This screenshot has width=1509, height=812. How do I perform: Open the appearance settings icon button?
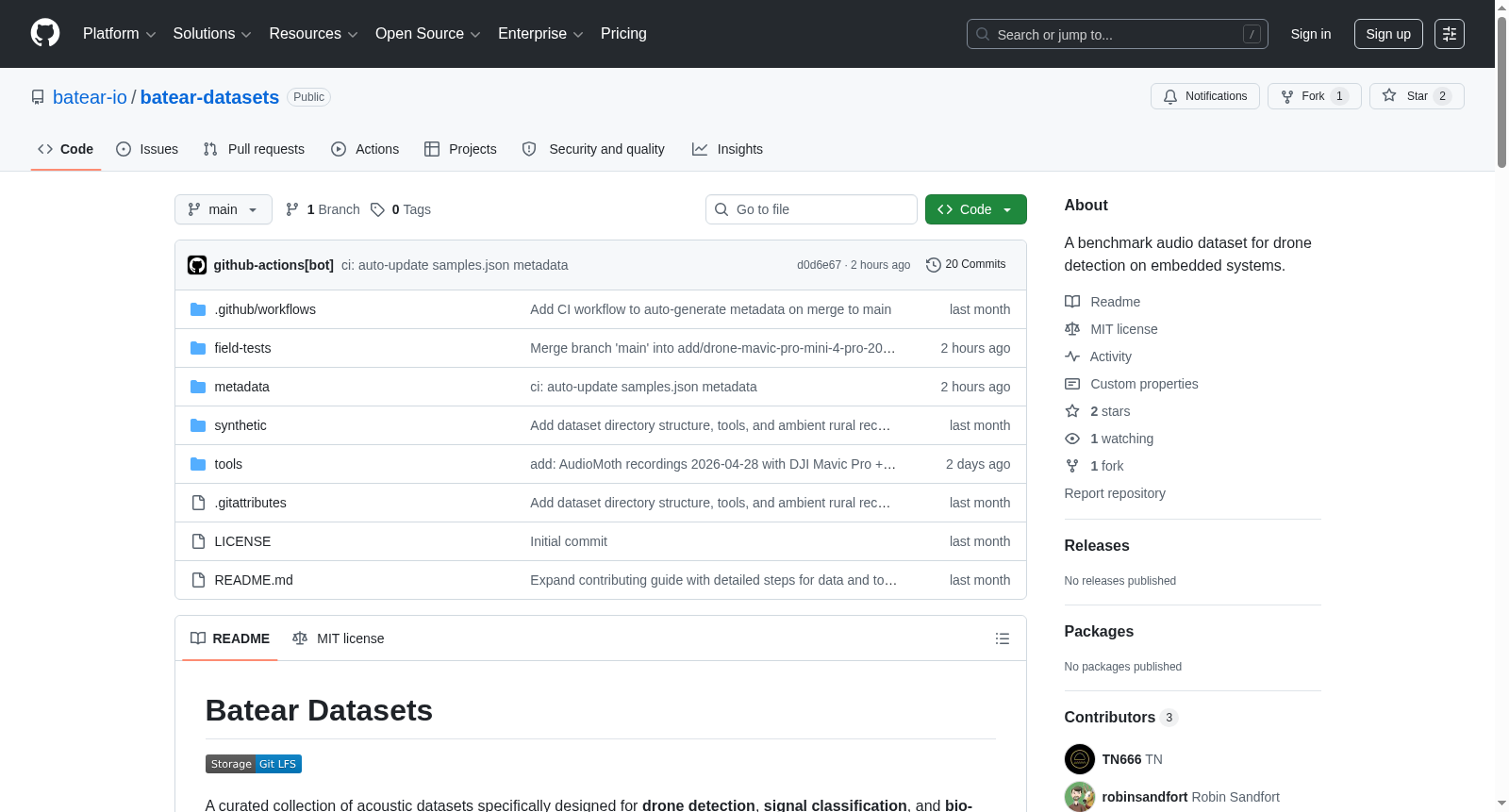point(1450,34)
